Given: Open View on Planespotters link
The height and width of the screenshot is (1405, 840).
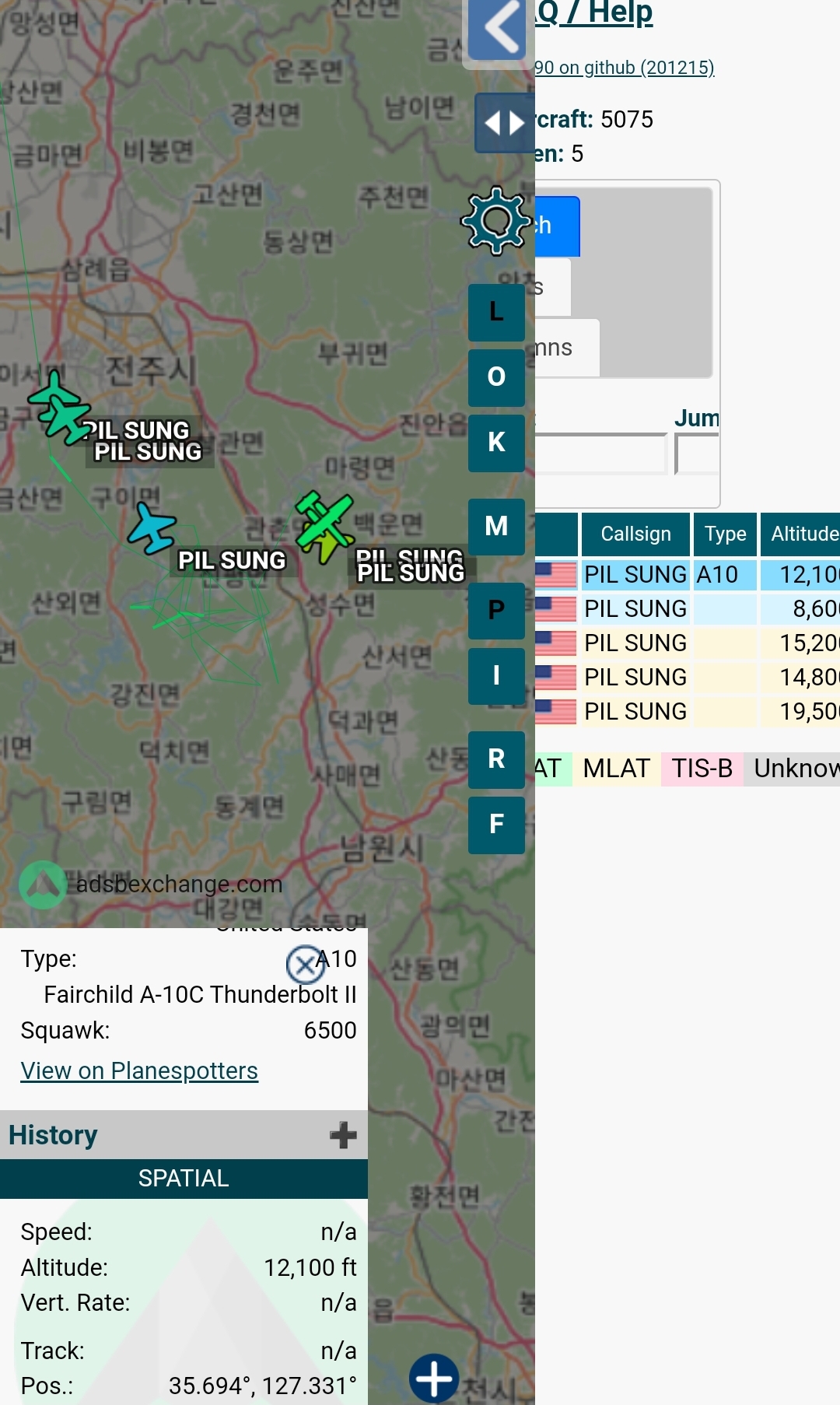Looking at the screenshot, I should tap(139, 1070).
